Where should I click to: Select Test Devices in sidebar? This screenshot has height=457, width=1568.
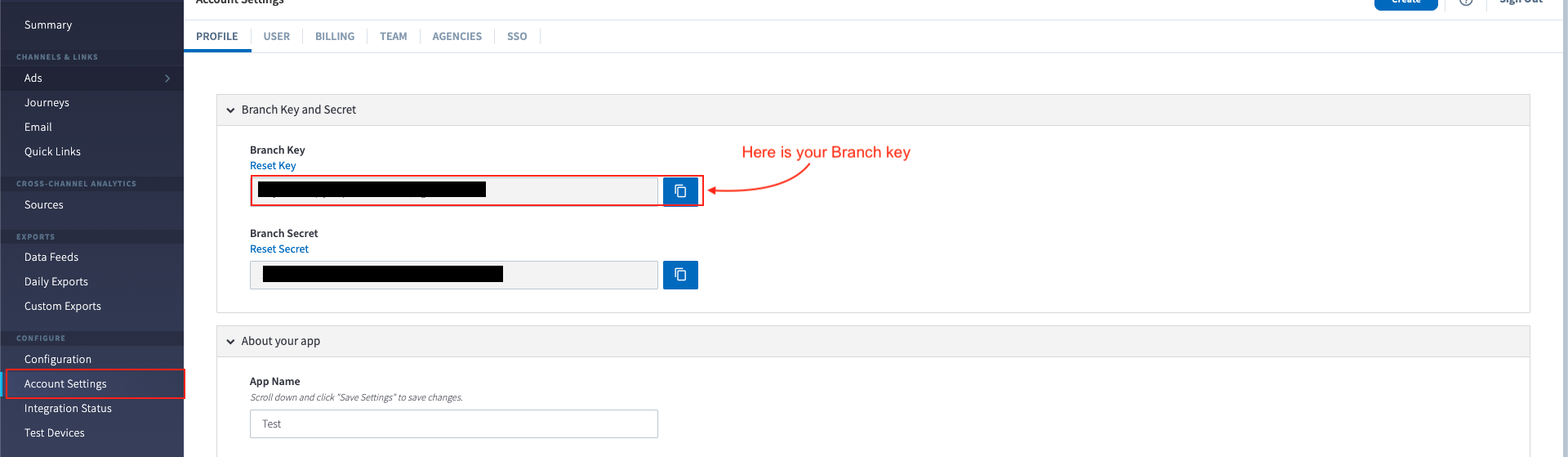(x=55, y=433)
